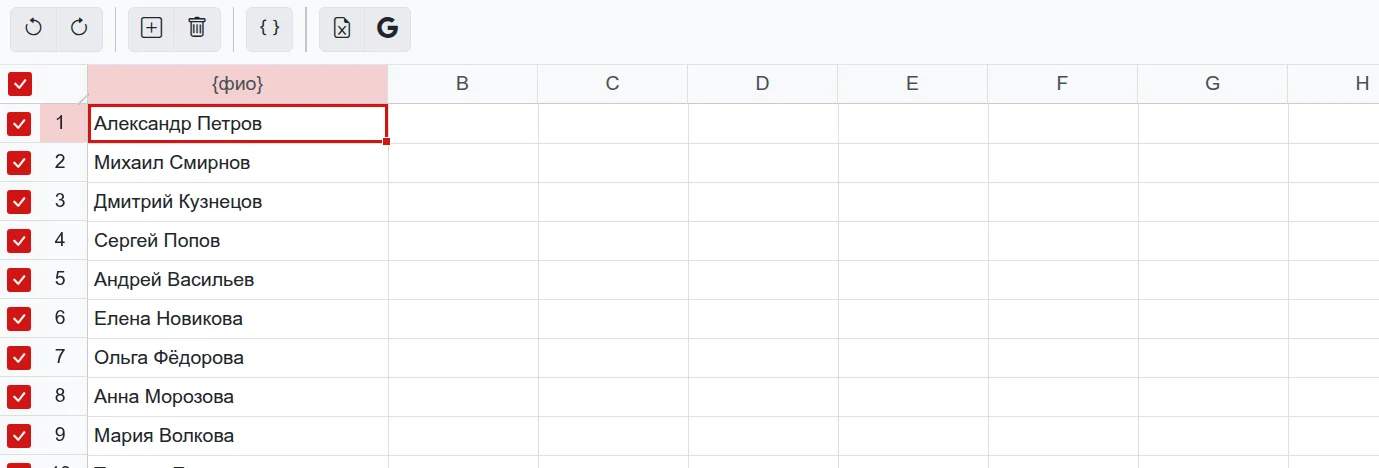Select the {фио} column header
The height and width of the screenshot is (468, 1379).
coord(238,84)
